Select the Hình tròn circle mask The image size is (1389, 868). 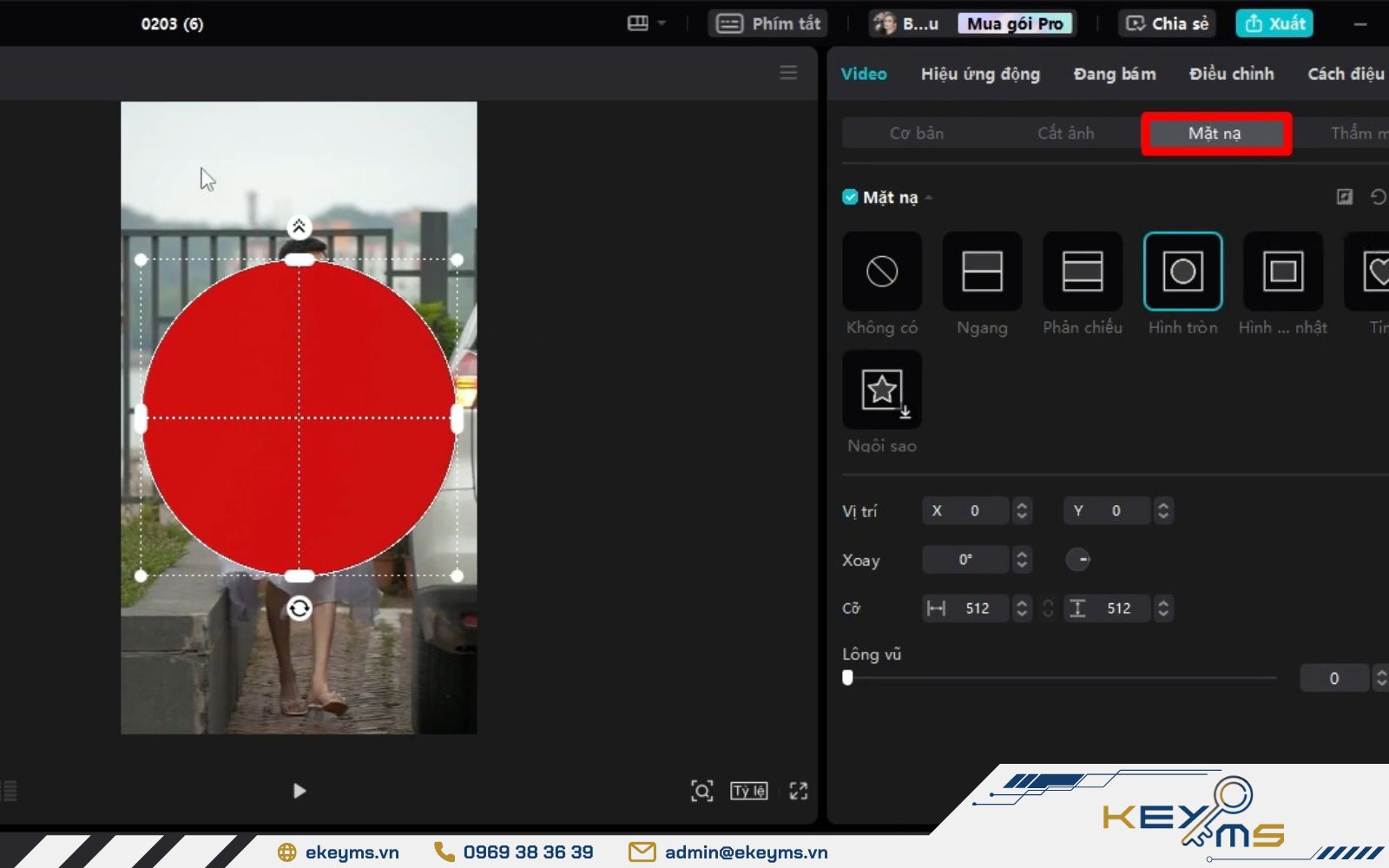tap(1182, 272)
